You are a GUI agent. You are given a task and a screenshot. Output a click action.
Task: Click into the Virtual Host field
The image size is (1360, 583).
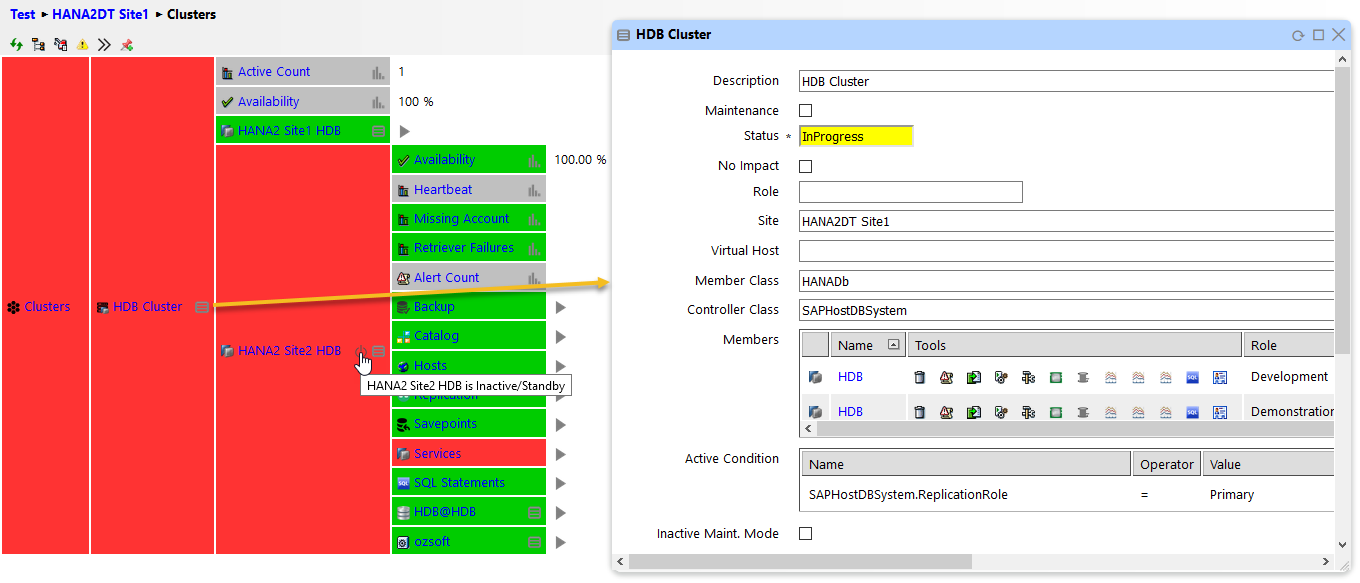[1066, 251]
